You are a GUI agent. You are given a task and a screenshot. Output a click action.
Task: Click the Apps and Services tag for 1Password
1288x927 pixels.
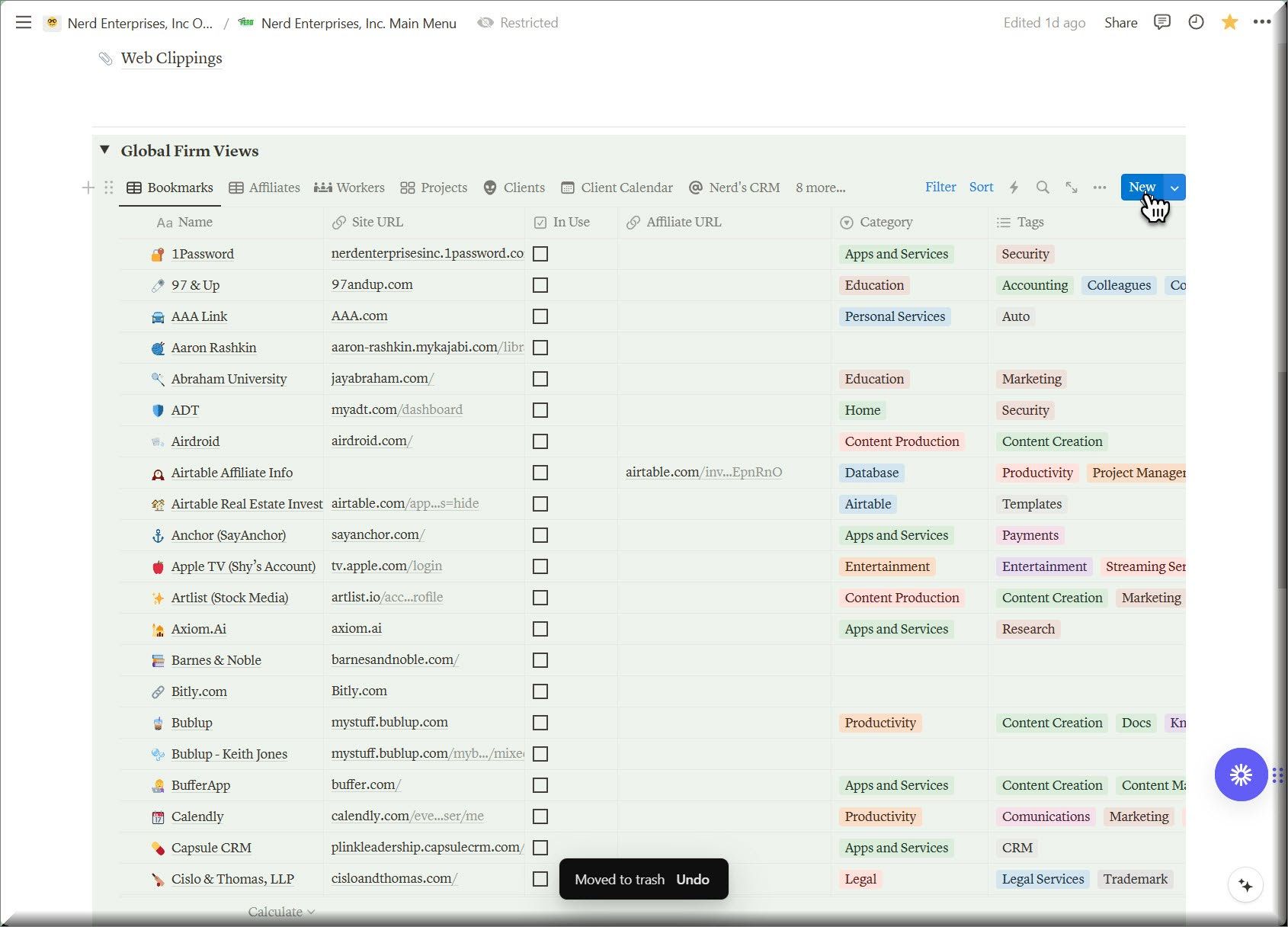896,255
